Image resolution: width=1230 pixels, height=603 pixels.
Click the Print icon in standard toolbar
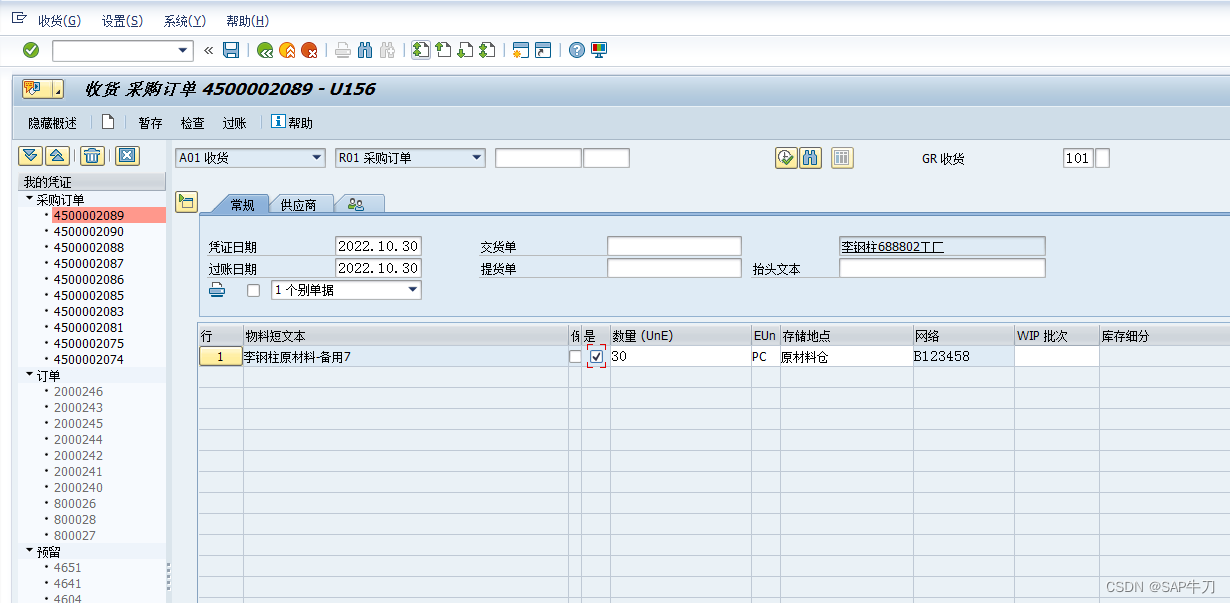pyautogui.click(x=343, y=50)
